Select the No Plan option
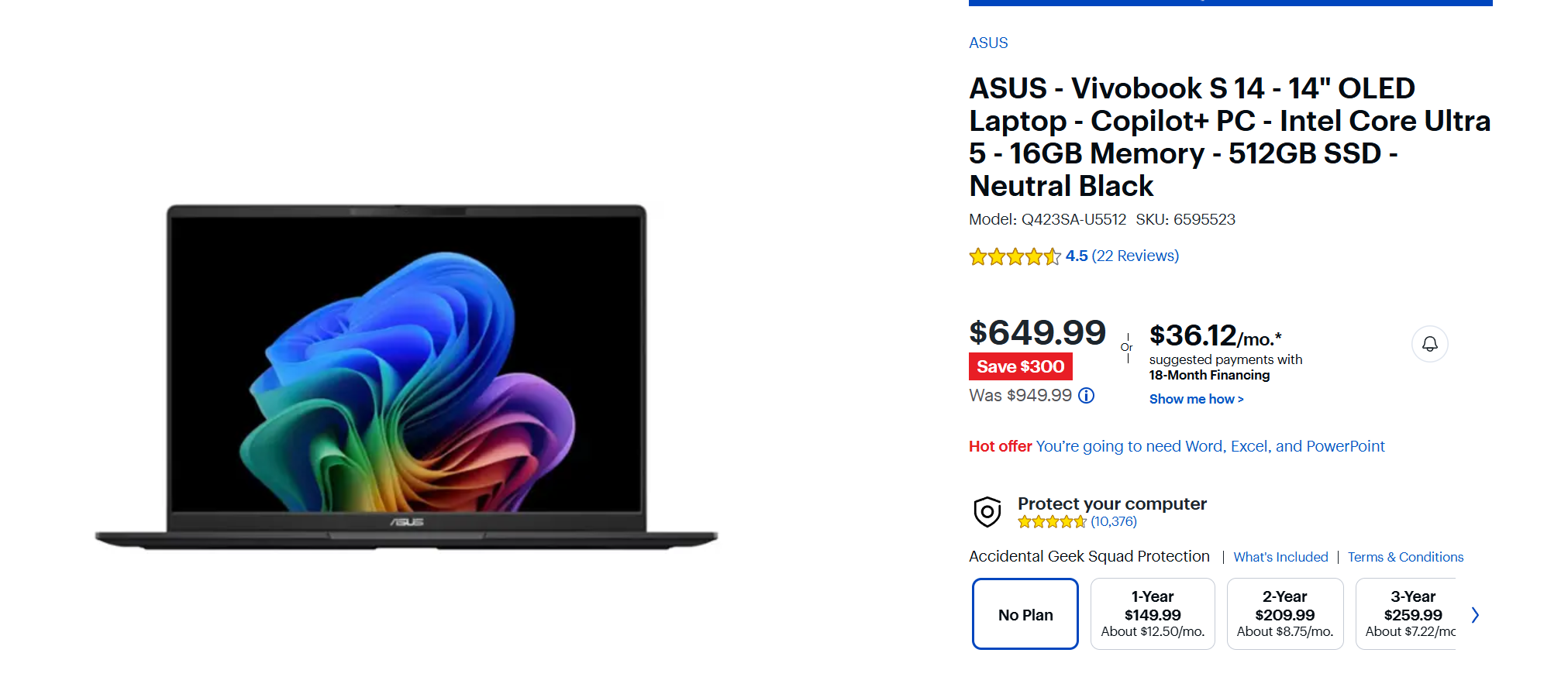This screenshot has width=1568, height=677. (x=1025, y=614)
